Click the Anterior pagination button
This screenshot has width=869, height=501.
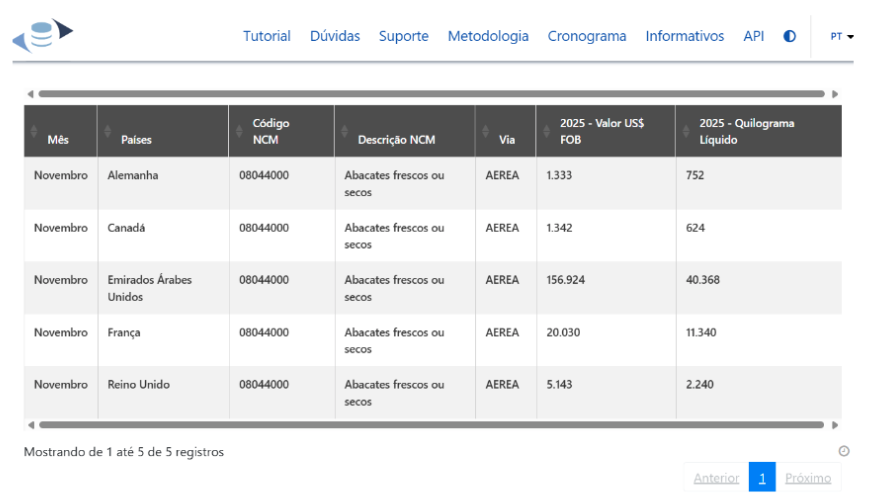[x=716, y=478]
